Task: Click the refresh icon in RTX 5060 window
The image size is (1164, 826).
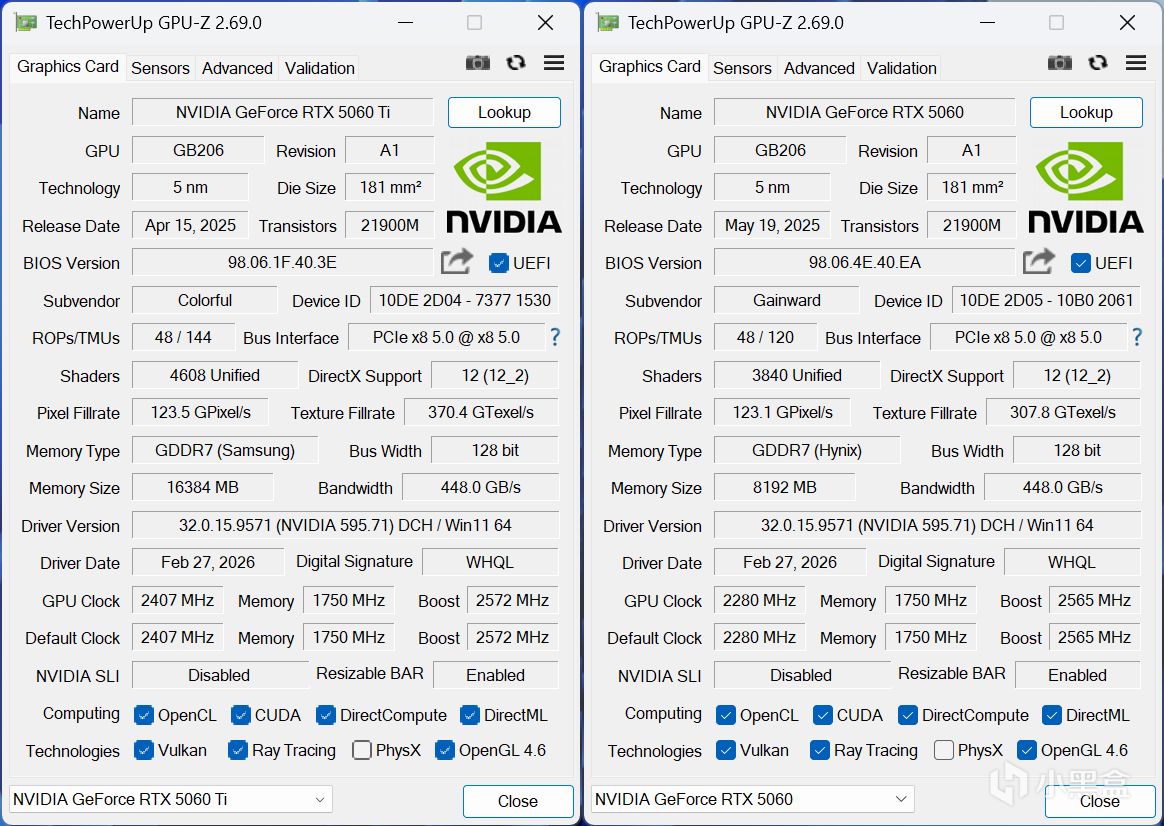Action: coord(1098,63)
